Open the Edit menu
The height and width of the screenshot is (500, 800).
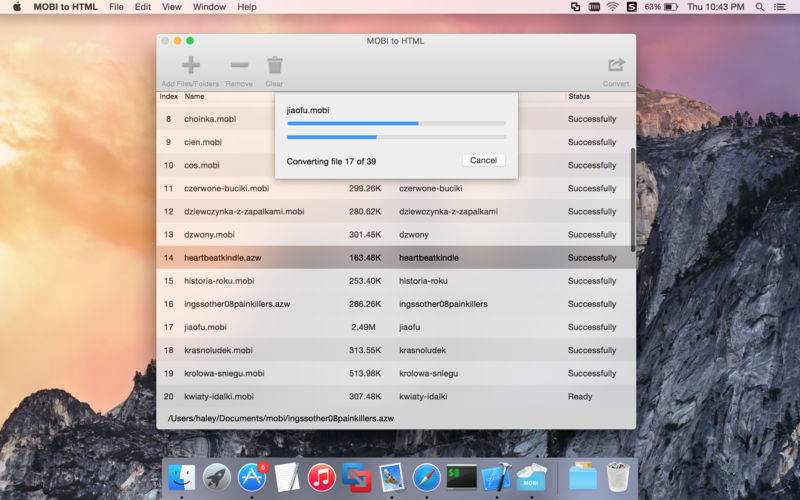click(x=142, y=7)
